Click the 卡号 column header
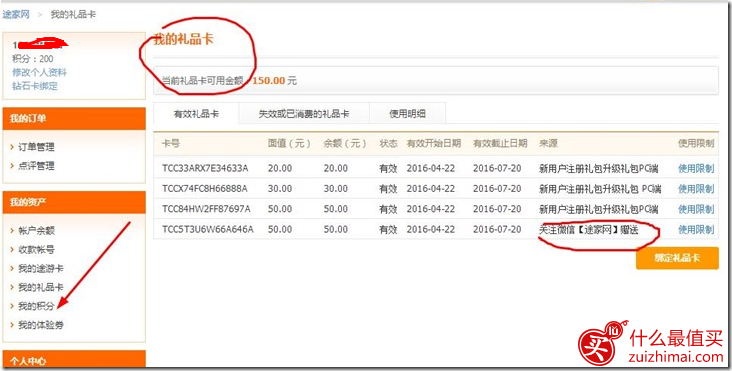 tap(170, 144)
